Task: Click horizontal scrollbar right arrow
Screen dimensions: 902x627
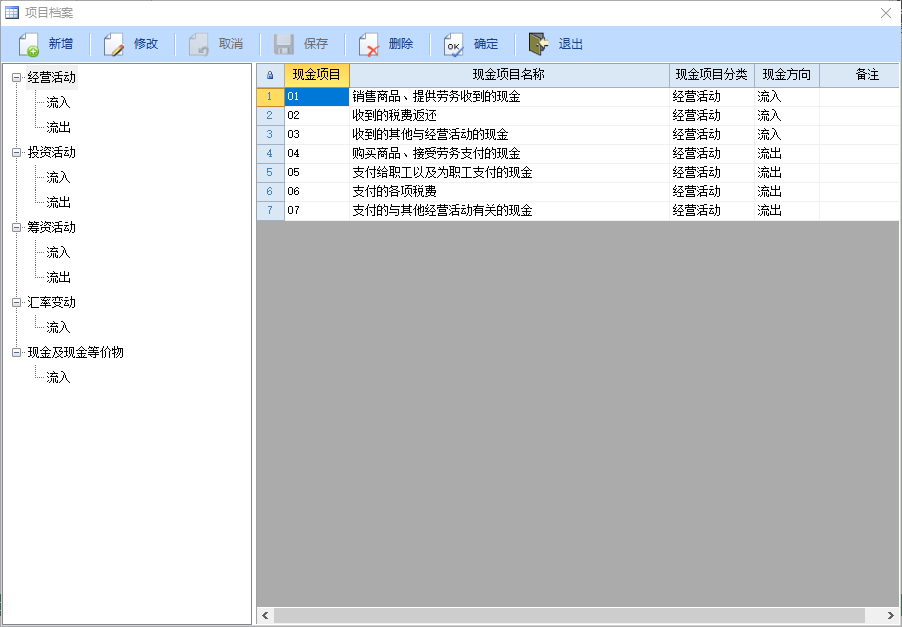Action: [890, 615]
